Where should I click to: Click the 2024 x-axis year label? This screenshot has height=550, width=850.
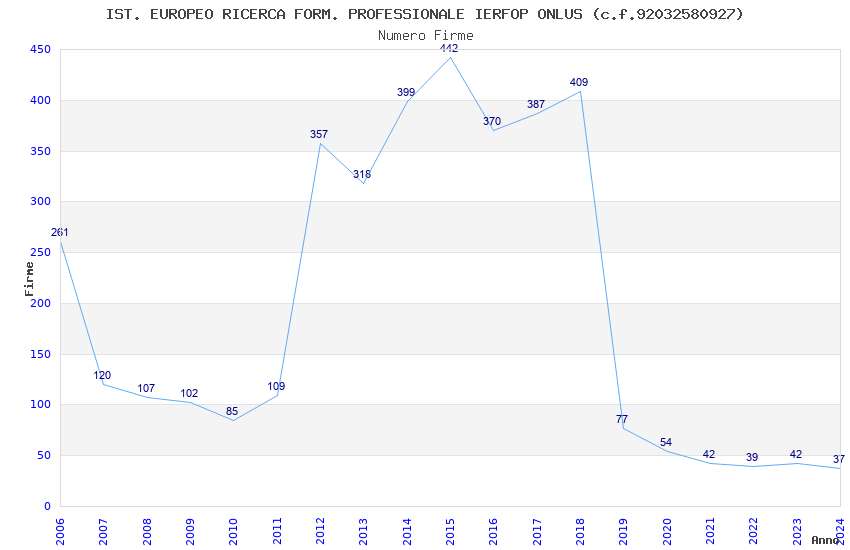click(840, 532)
